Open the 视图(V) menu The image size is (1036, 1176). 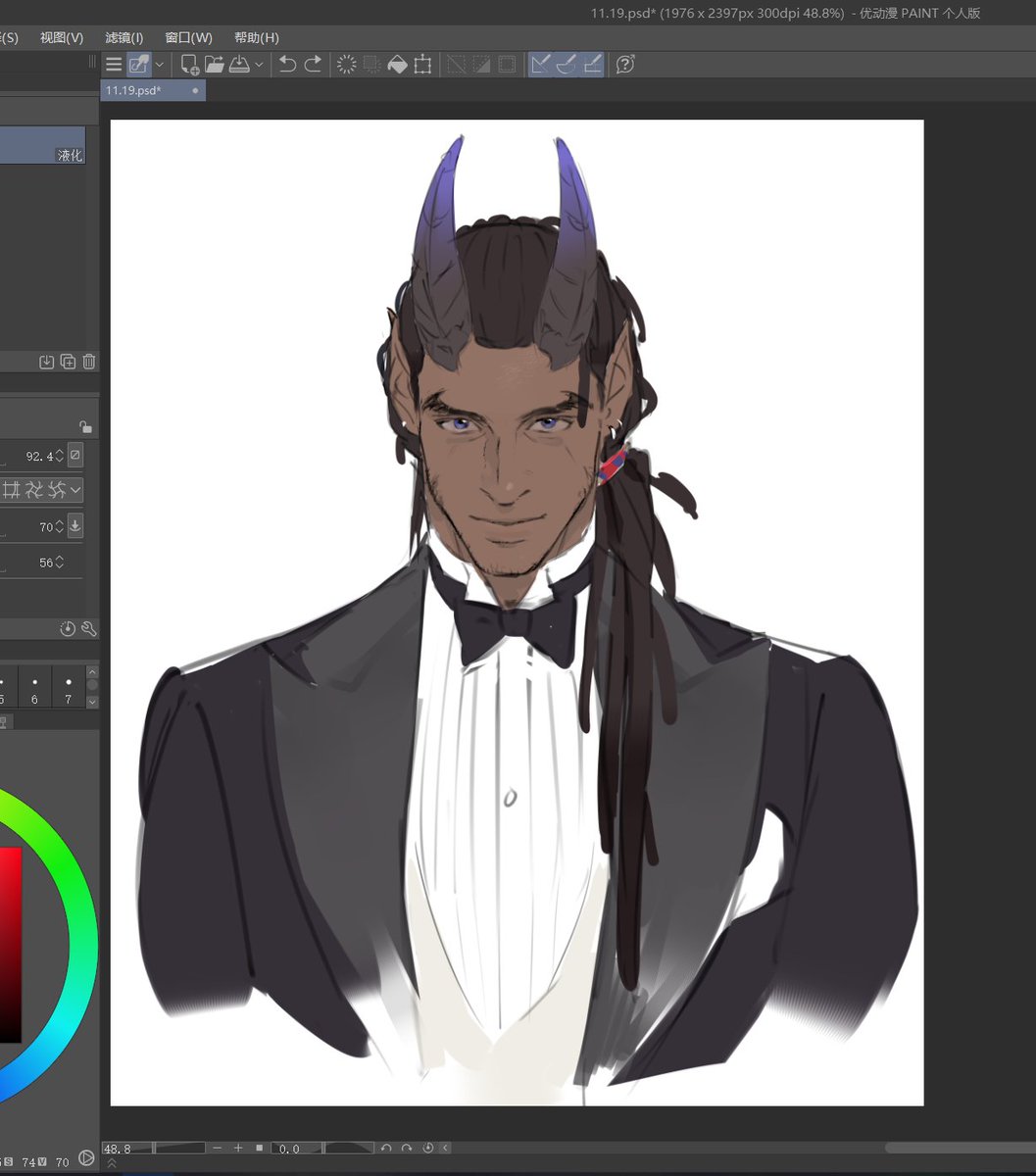tap(62, 37)
